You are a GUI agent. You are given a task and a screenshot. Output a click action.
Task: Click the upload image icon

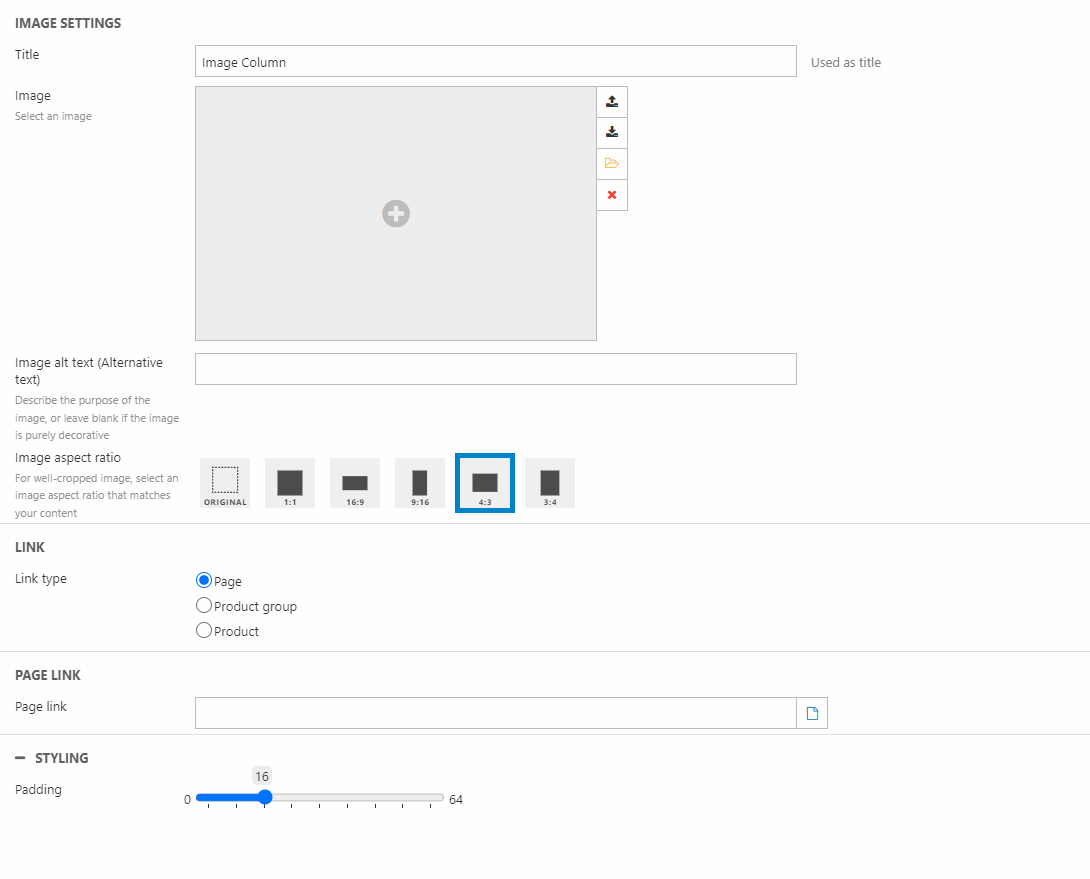point(612,102)
